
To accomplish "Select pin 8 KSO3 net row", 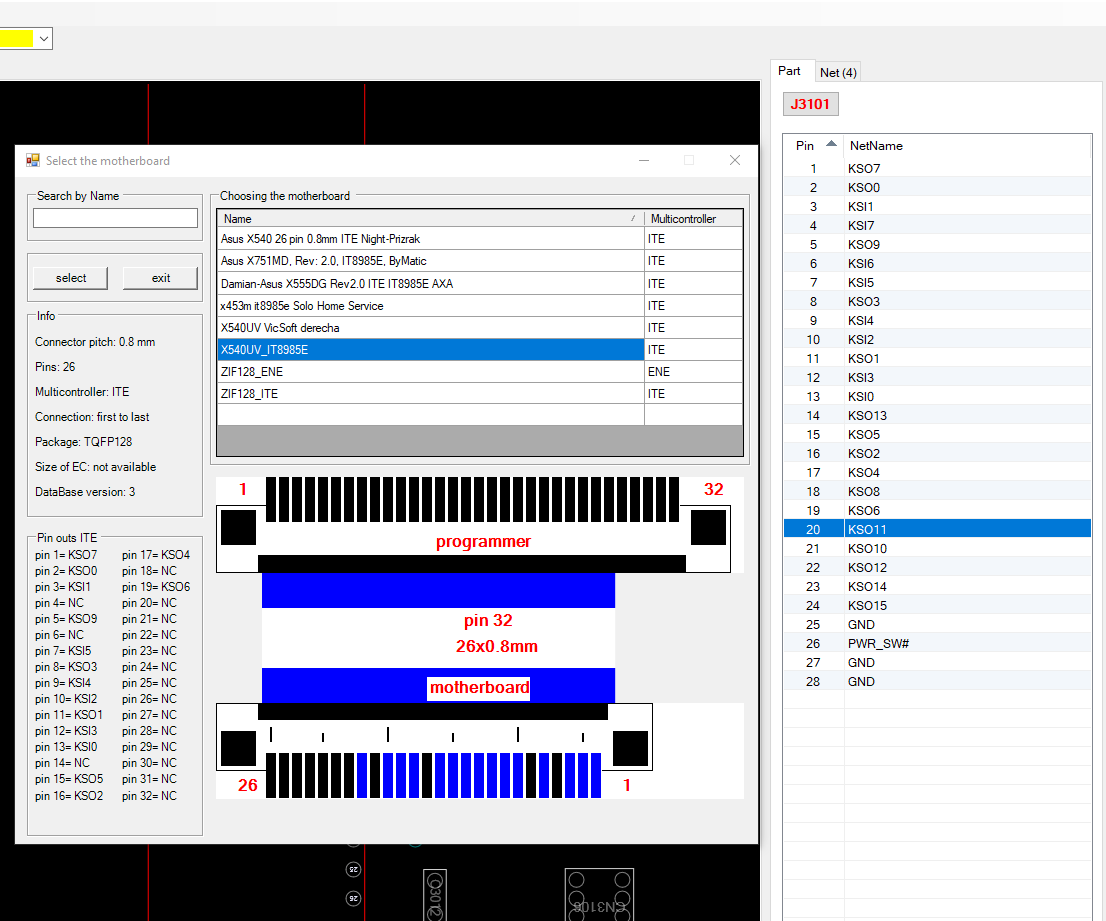I will (x=937, y=302).
